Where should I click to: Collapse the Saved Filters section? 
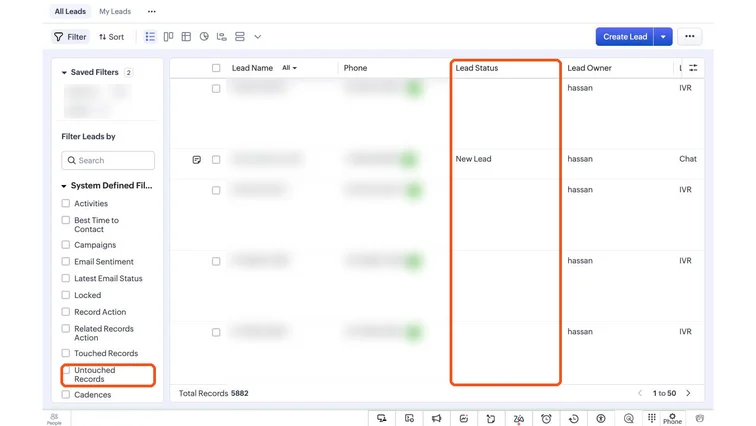click(64, 72)
